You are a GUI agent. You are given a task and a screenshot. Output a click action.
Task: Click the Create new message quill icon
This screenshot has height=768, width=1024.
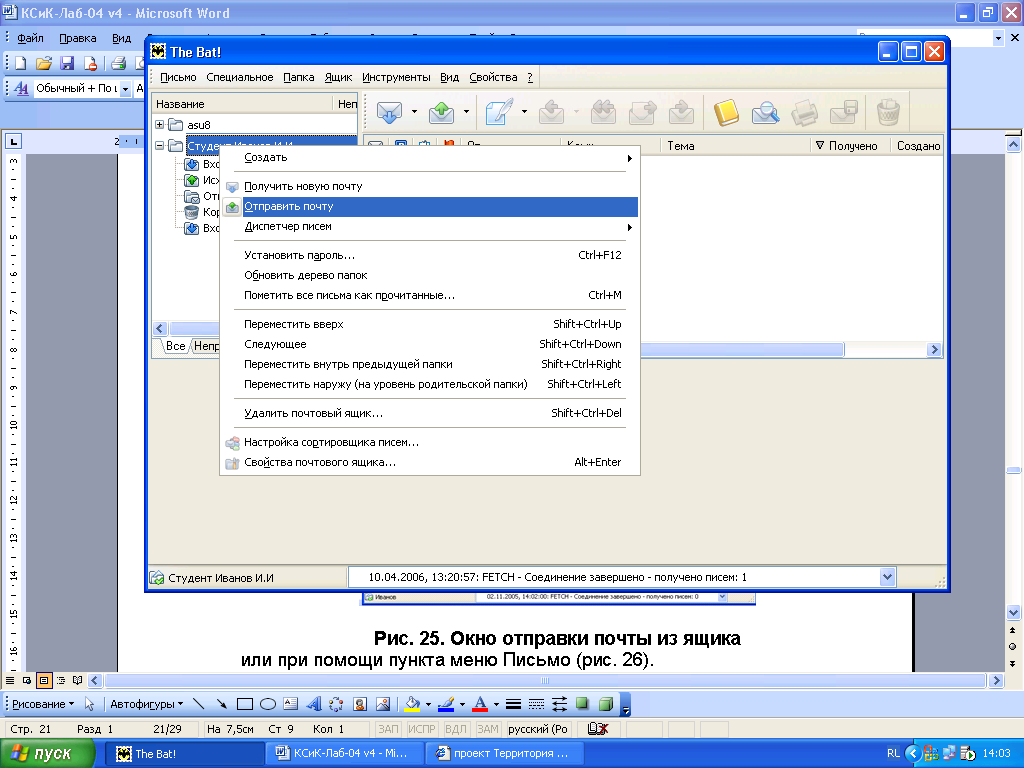(x=499, y=112)
